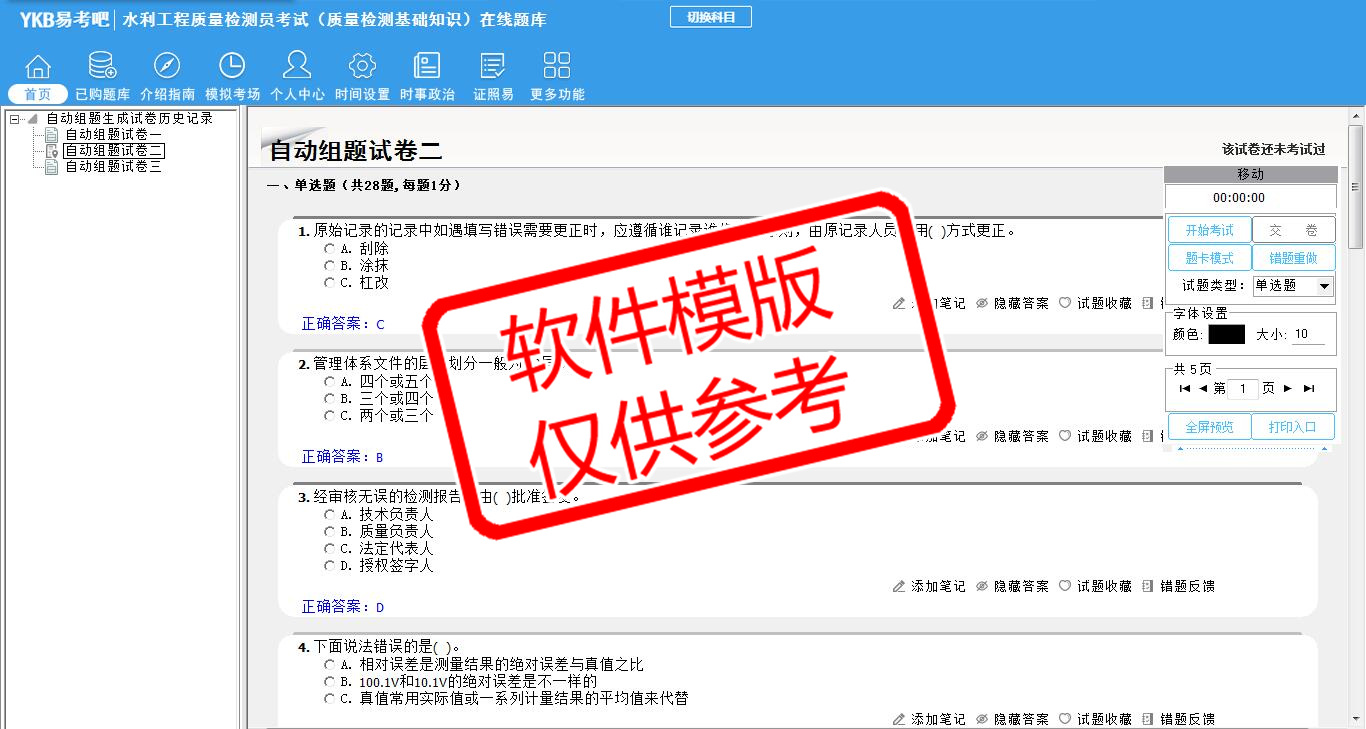Select option A 刮除 for question 1
1366x729 pixels.
[x=329, y=249]
